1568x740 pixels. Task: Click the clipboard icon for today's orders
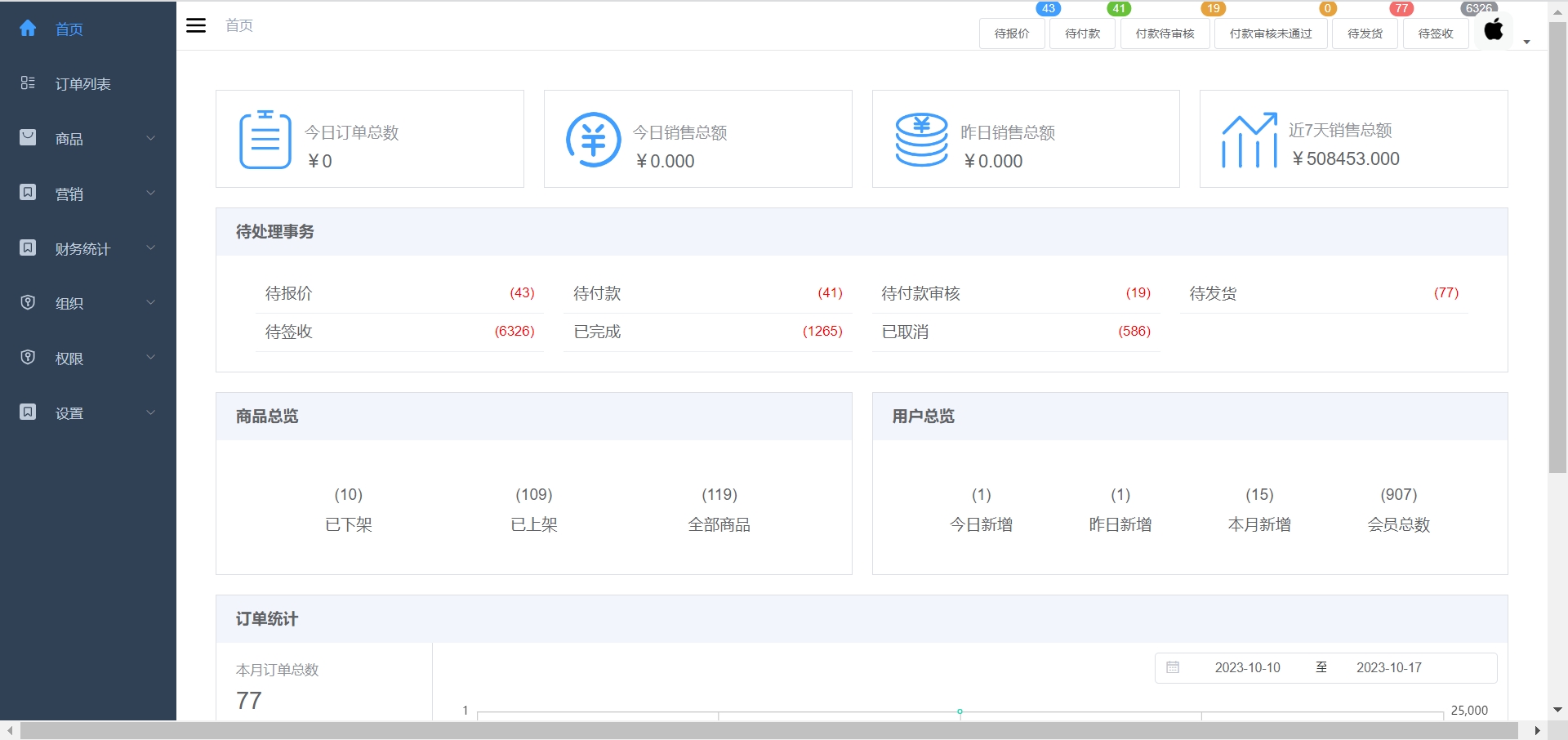[265, 139]
